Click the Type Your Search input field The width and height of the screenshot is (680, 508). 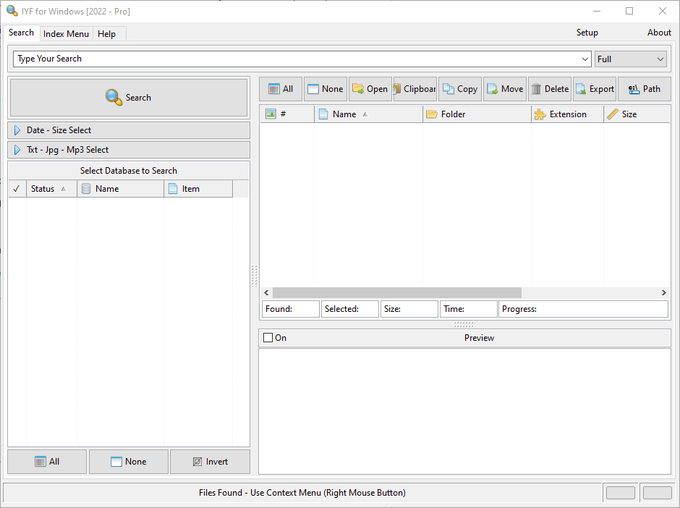tap(300, 59)
